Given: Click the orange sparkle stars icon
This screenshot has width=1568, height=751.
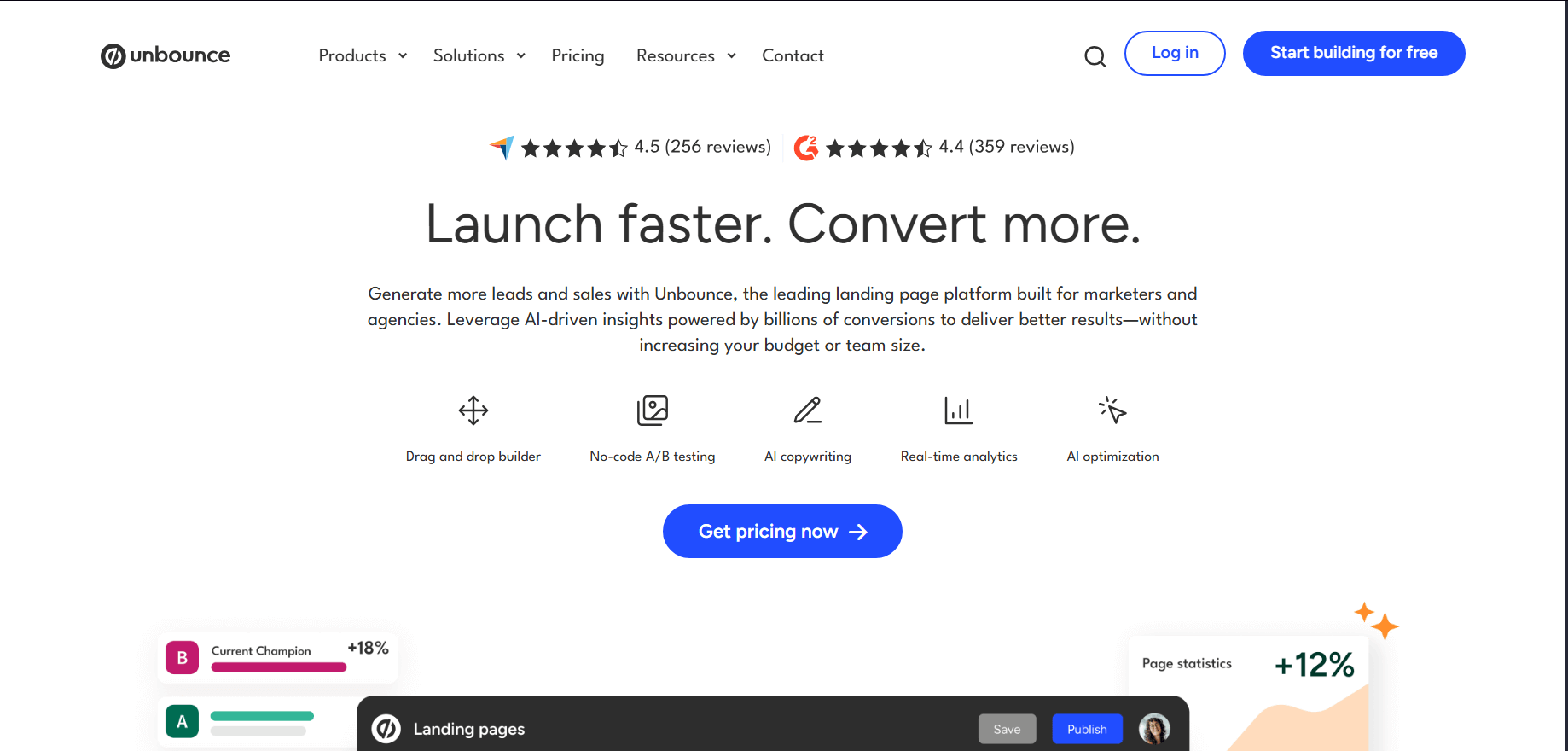Looking at the screenshot, I should point(1377,620).
